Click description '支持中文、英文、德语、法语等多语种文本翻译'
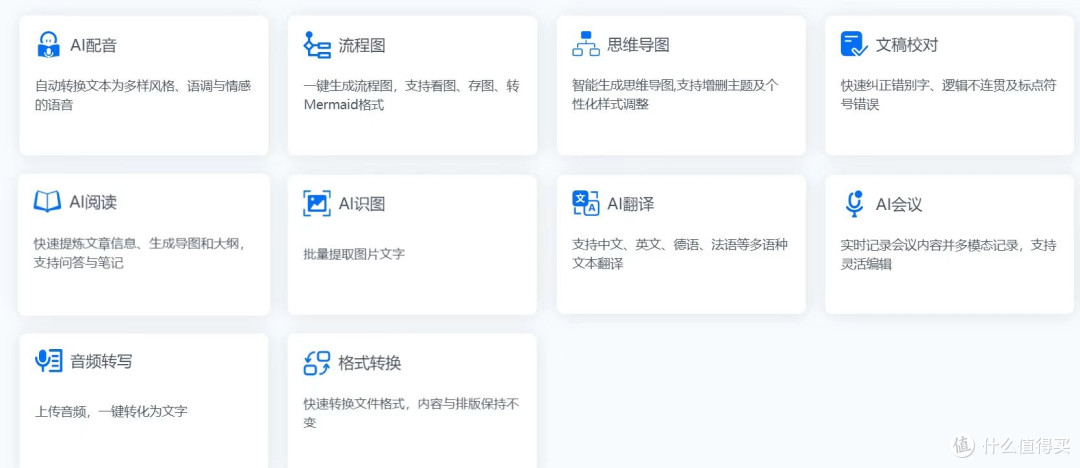Viewport: 1080px width, 468px height. (680, 254)
